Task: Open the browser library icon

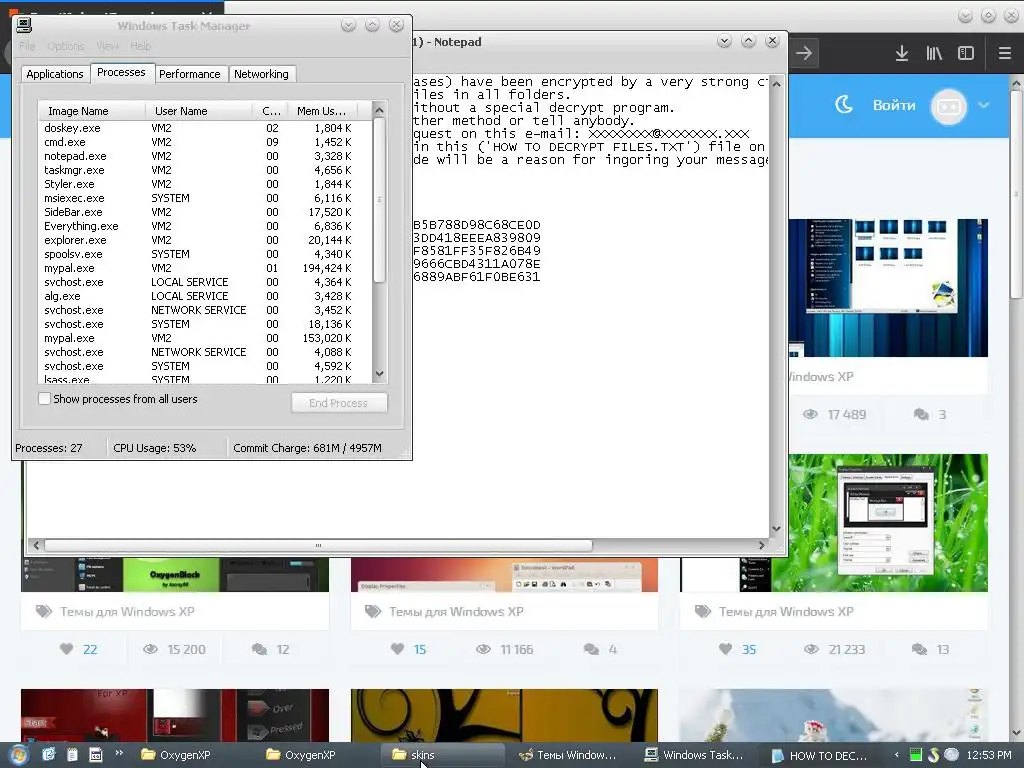Action: click(934, 53)
